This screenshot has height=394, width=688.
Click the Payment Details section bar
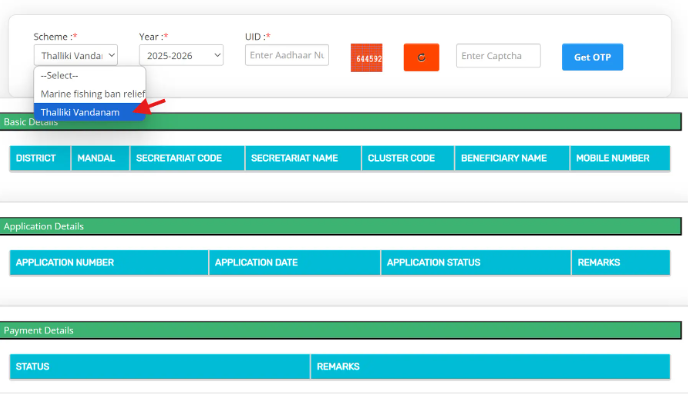(x=340, y=330)
